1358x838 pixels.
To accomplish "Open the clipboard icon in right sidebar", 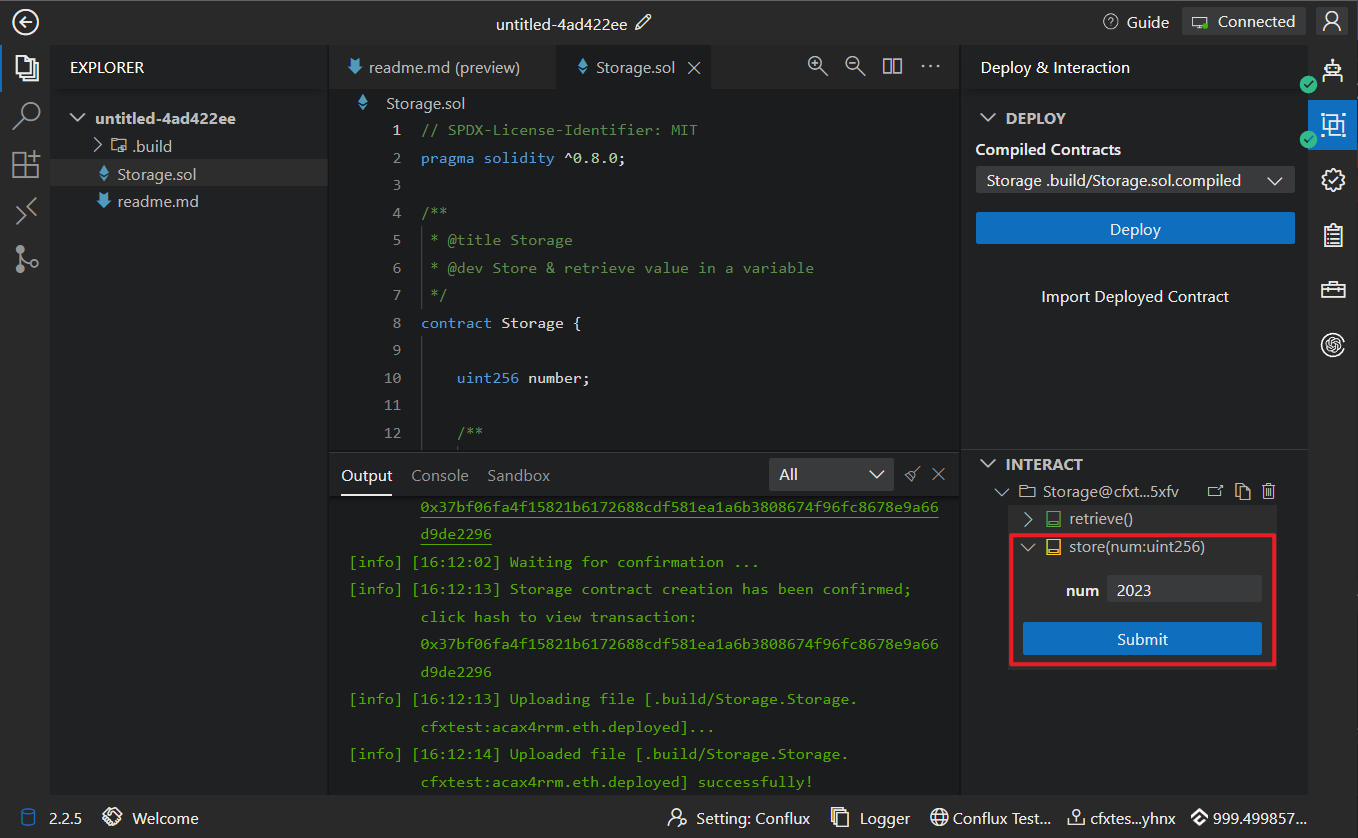I will tap(1332, 235).
